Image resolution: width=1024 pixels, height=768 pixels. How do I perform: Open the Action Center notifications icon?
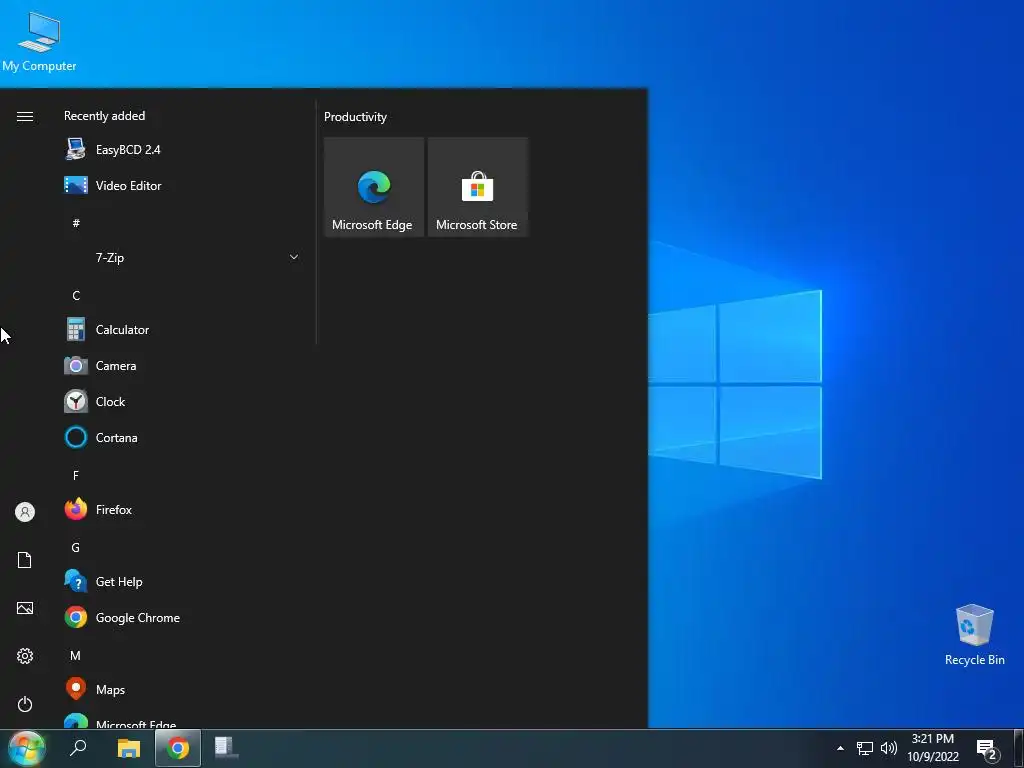pos(987,749)
